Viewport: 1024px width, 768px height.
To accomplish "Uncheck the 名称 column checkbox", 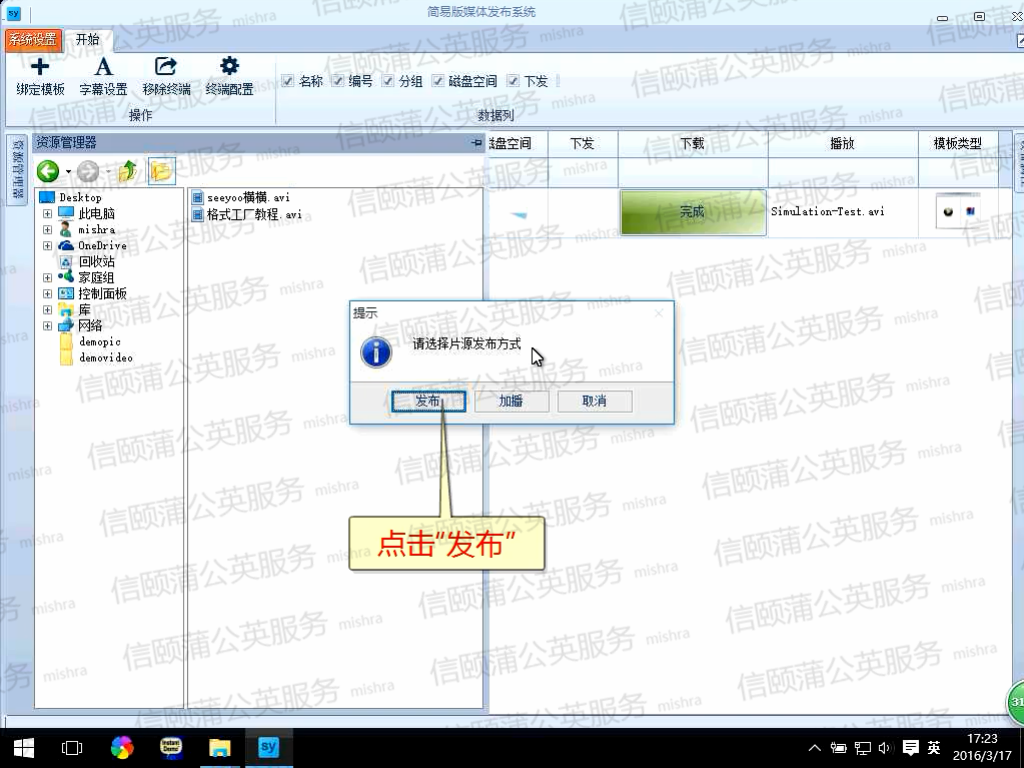I will [x=288, y=81].
